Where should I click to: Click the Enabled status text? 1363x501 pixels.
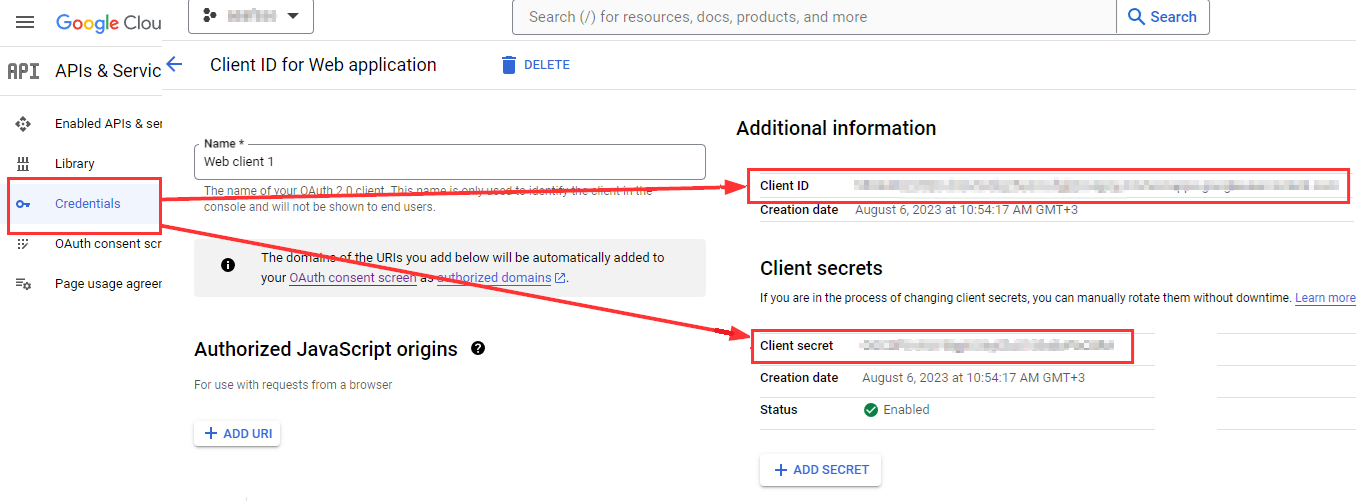click(x=906, y=410)
